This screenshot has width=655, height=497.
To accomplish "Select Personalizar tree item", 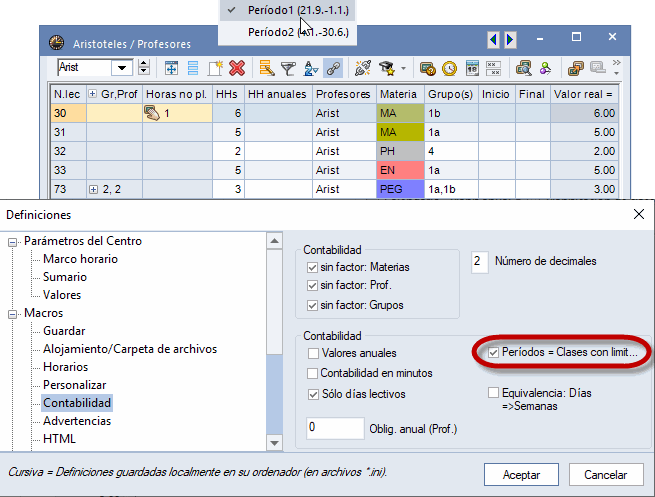I will (x=74, y=385).
